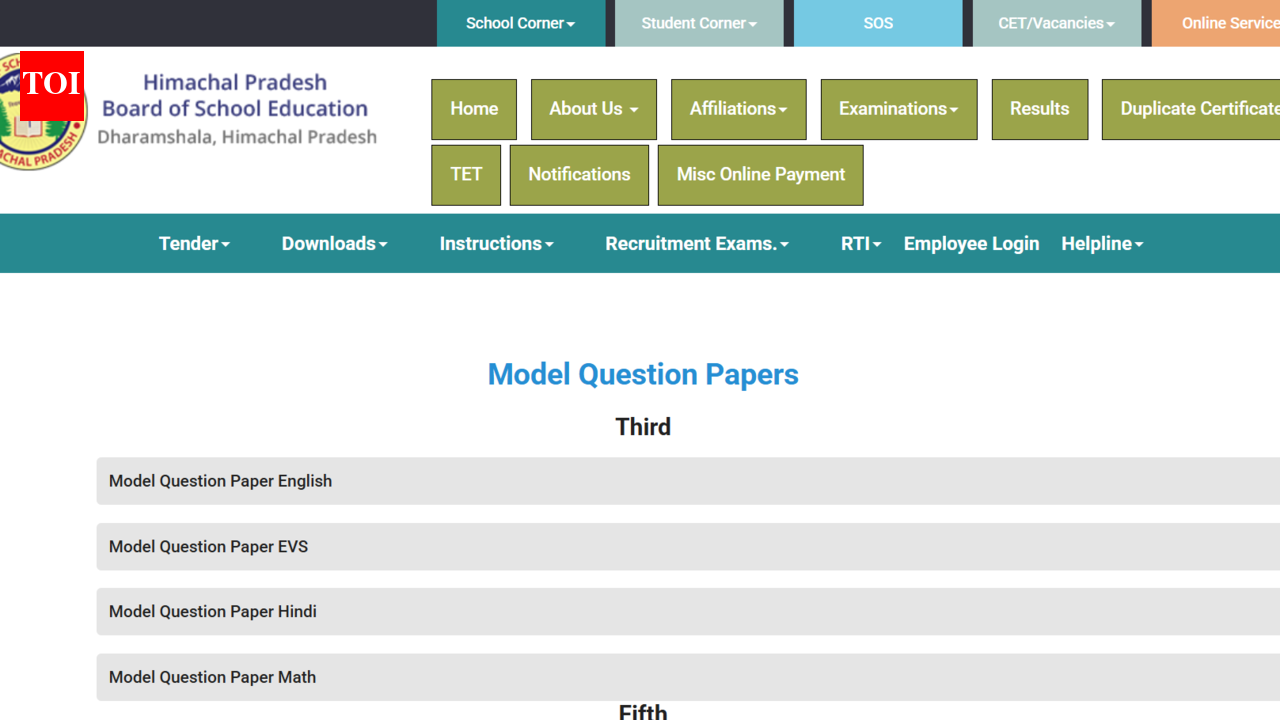The image size is (1280, 720).
Task: Click the Duplicate Certificate button
Action: pyautogui.click(x=1191, y=109)
